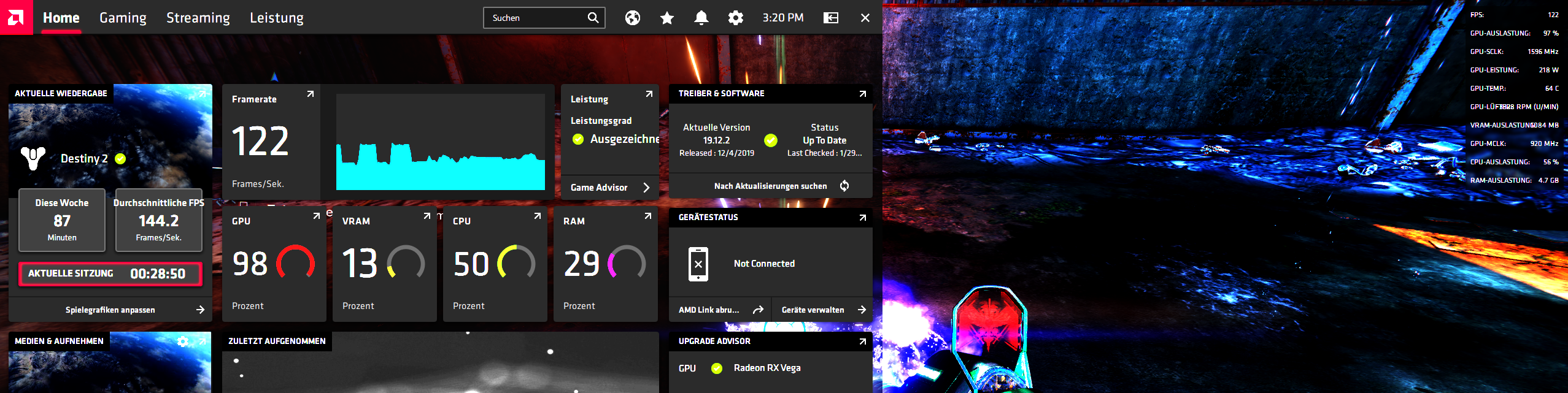Click overlay GPU-SCLK 1596 MHz
Image resolution: width=1568 pixels, height=393 pixels.
1514,52
